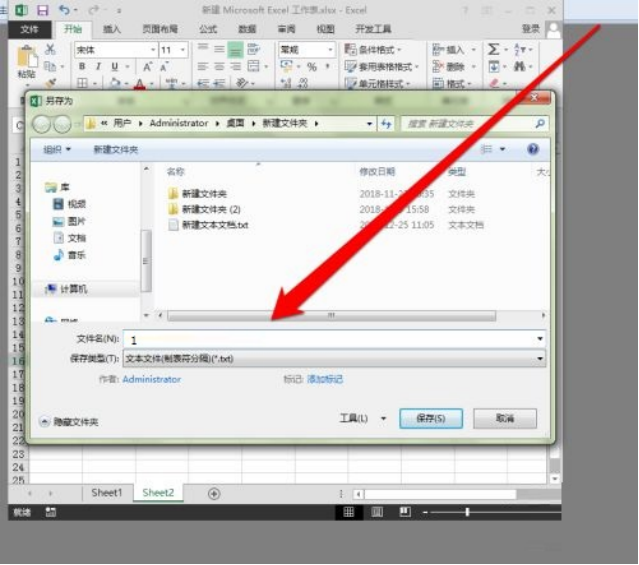Click the horizontal scrollbar in the file list
Viewport: 639px width, 565px height.
(x=331, y=316)
